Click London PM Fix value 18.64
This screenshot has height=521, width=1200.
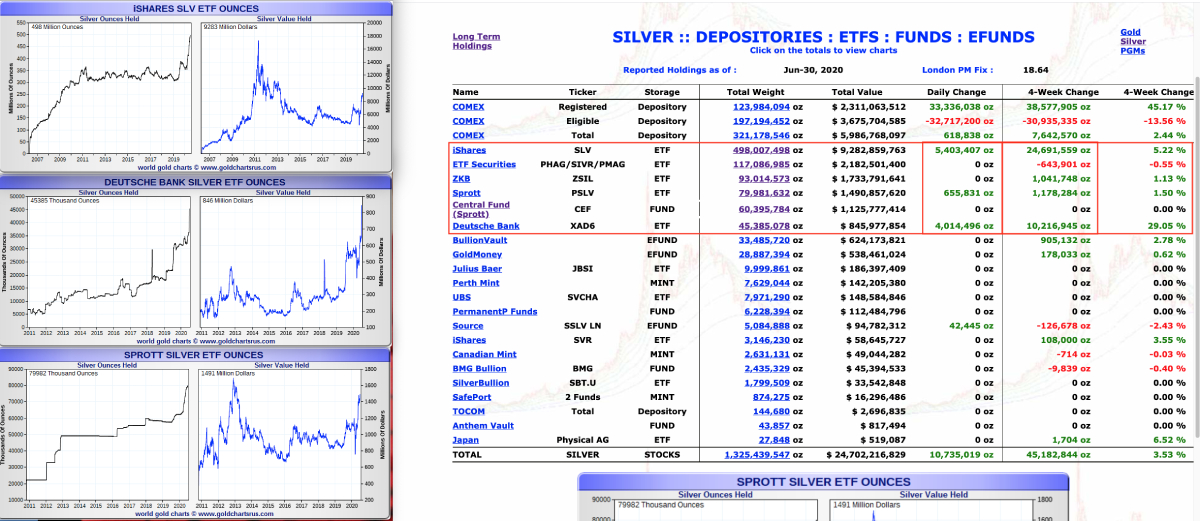(x=1036, y=70)
